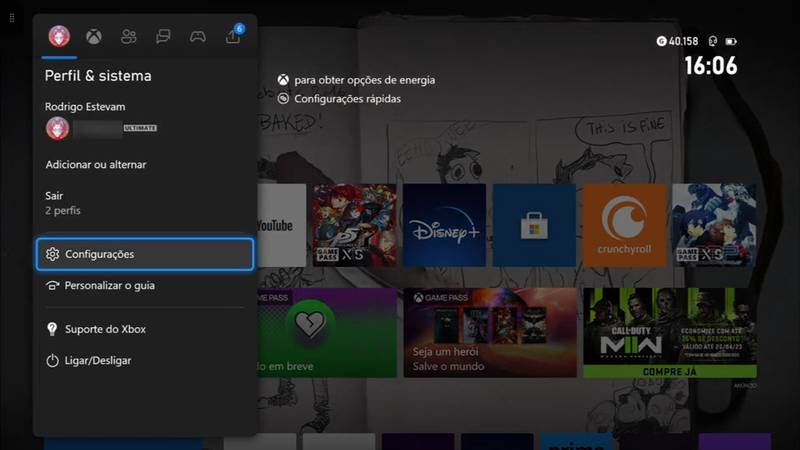Click the Ligar/Desligar power icon
This screenshot has height=450, width=800.
(x=52, y=361)
